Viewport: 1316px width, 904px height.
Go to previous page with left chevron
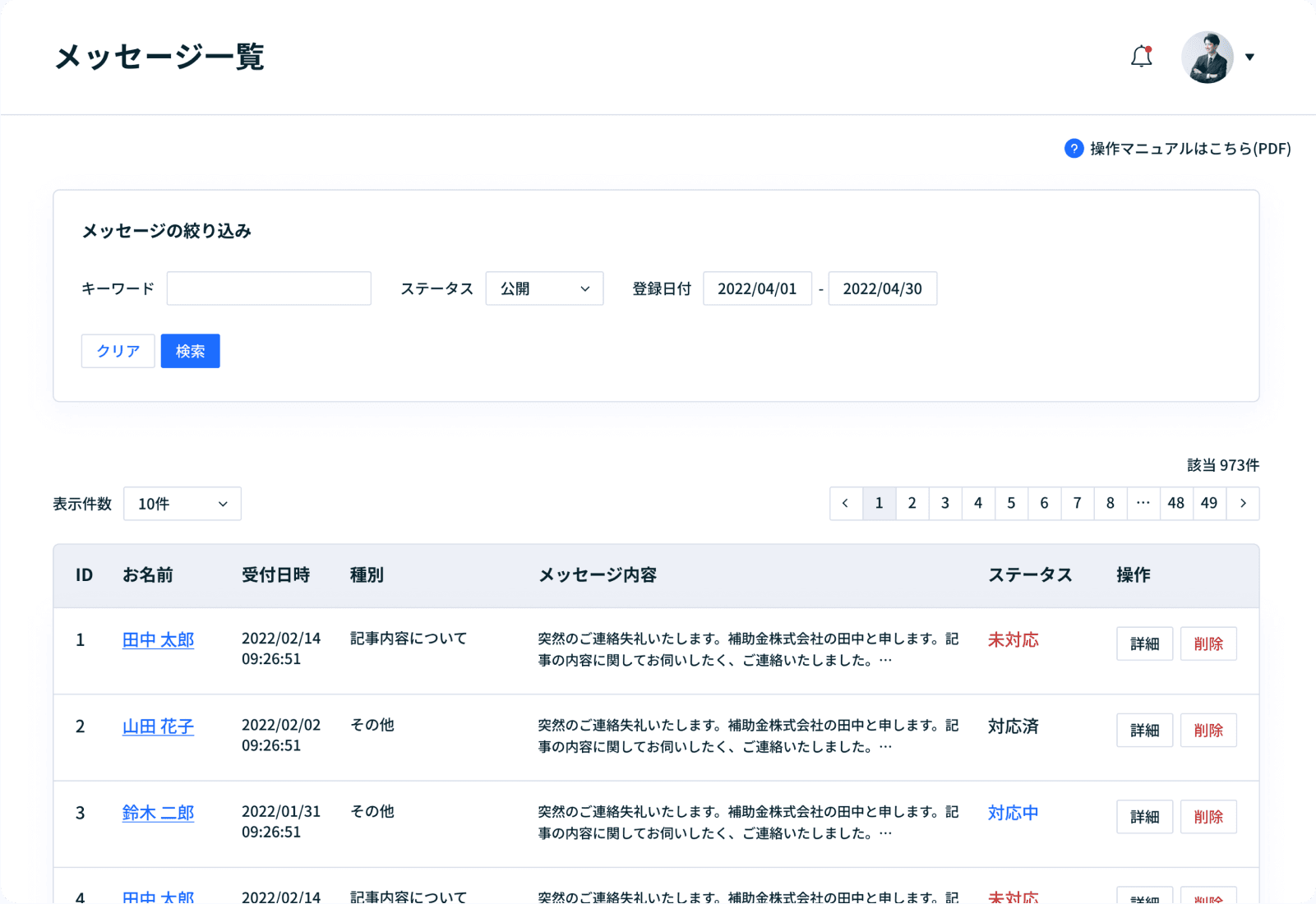point(846,503)
